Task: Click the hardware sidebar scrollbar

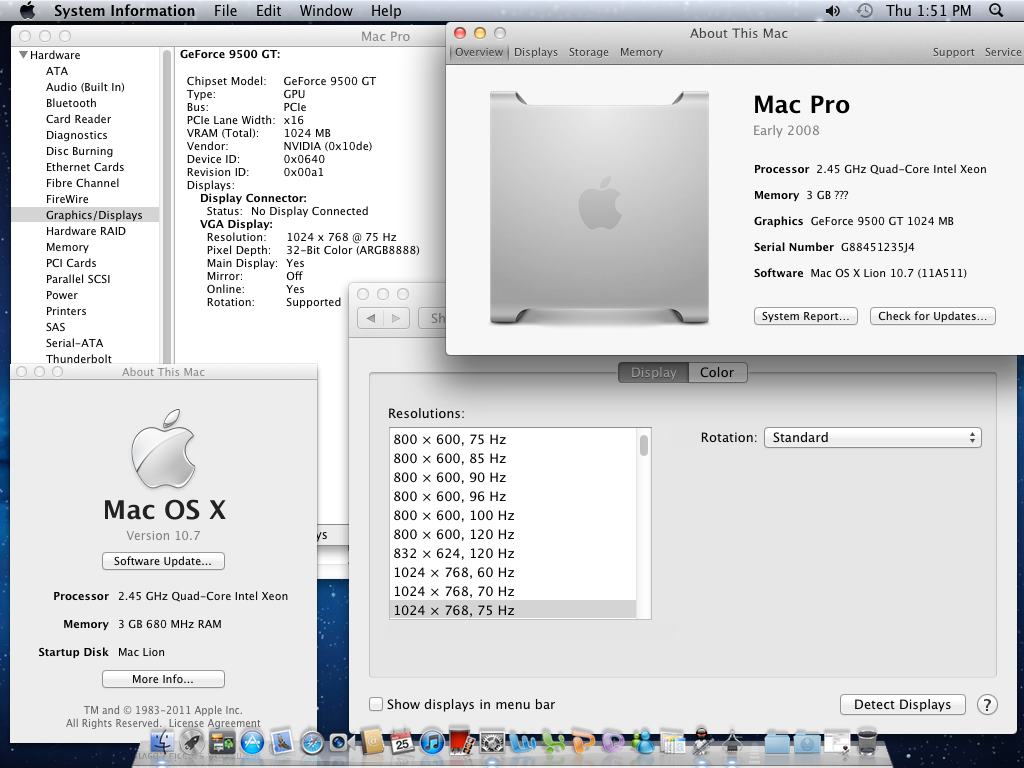Action: tap(167, 206)
